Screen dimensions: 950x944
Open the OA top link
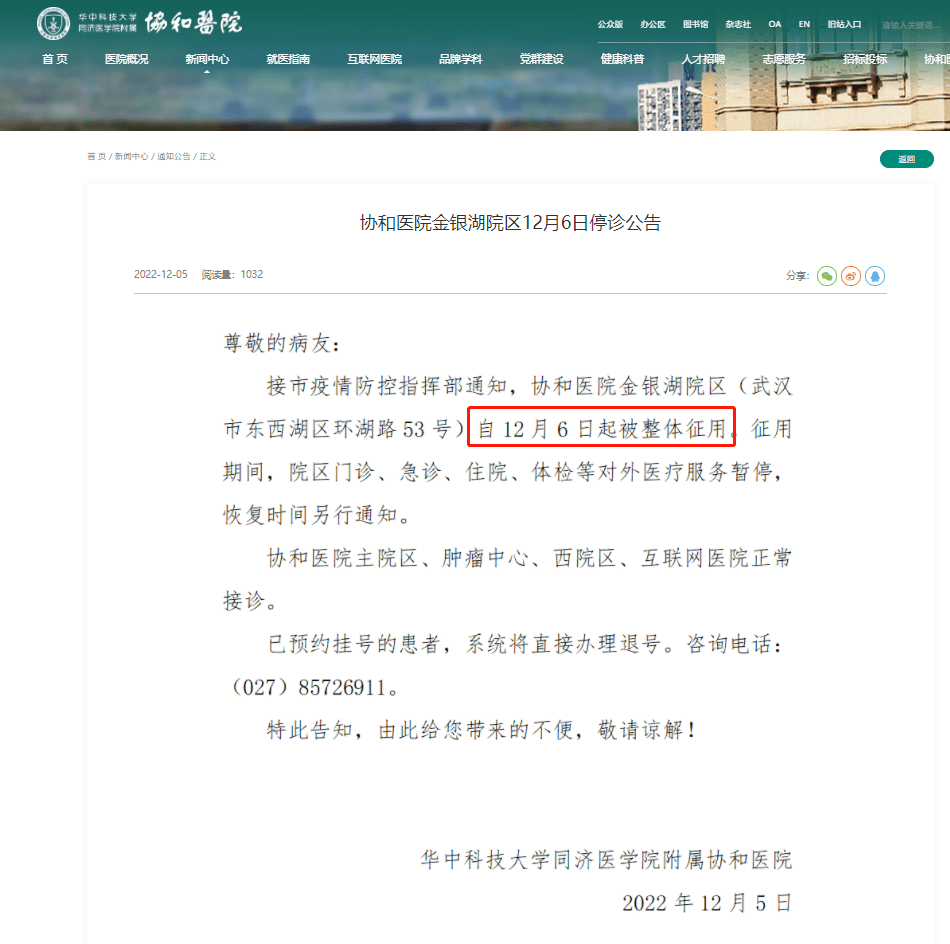[x=775, y=24]
